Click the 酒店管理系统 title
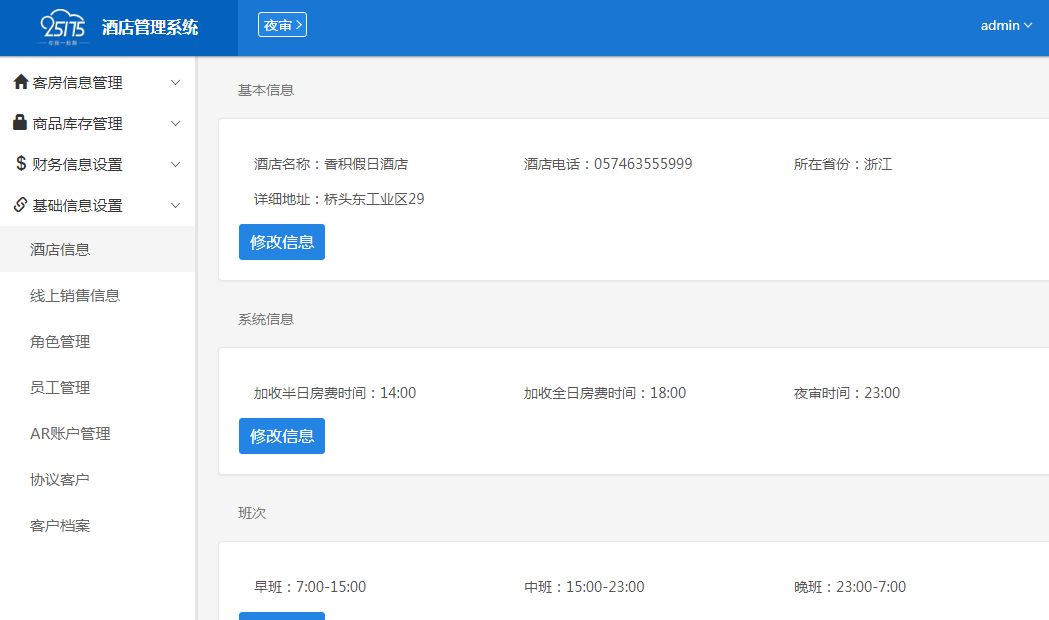 (x=150, y=27)
